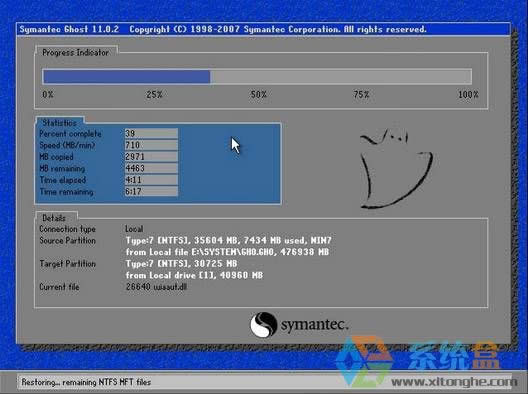528x394 pixels.
Task: Click the Restoring status bar message
Action: coord(86,382)
